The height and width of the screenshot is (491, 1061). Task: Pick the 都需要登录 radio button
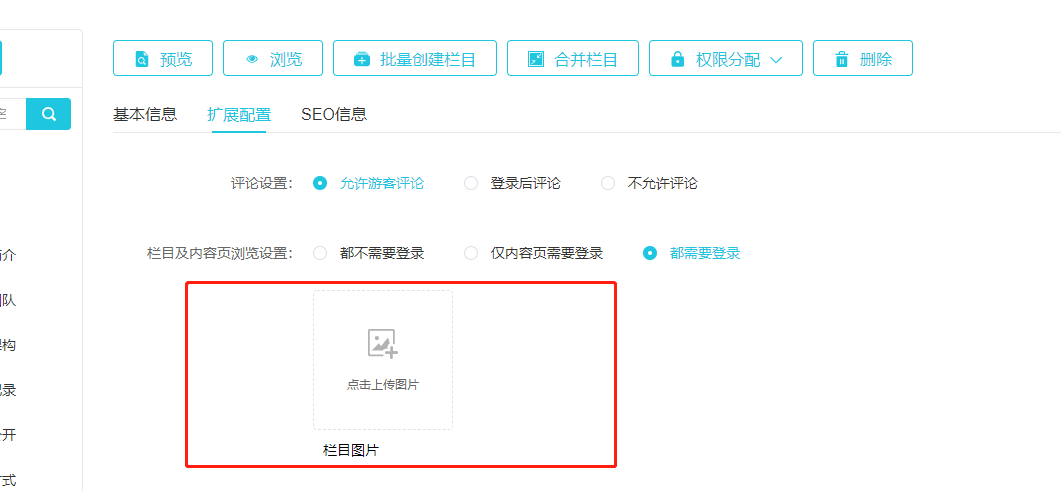[x=650, y=253]
